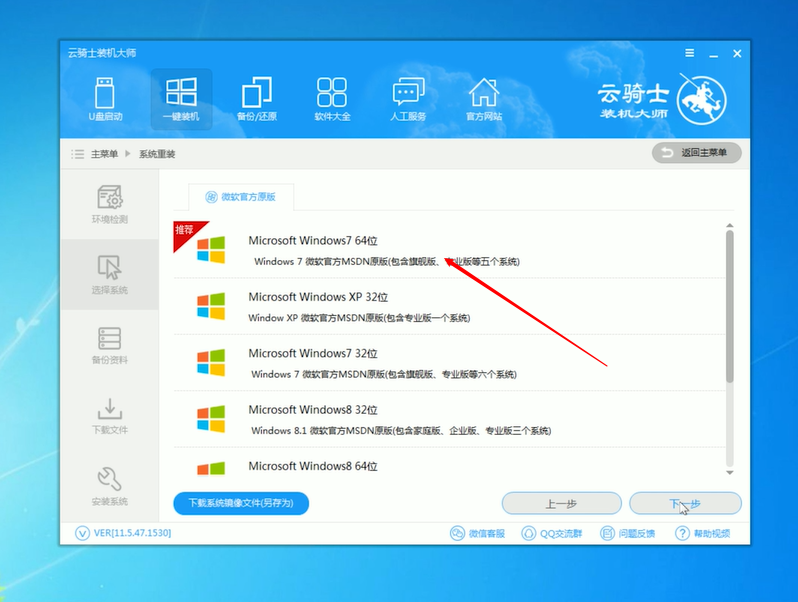Click the scrollbar down arrow of system list
798x602 pixels.
730,473
